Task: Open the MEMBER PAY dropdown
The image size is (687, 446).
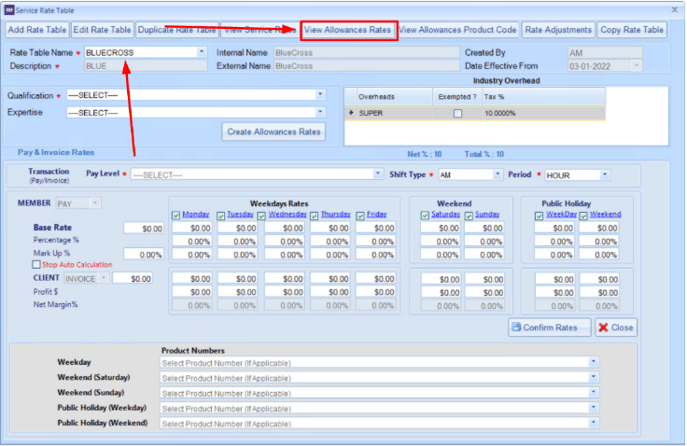Action: pyautogui.click(x=95, y=203)
